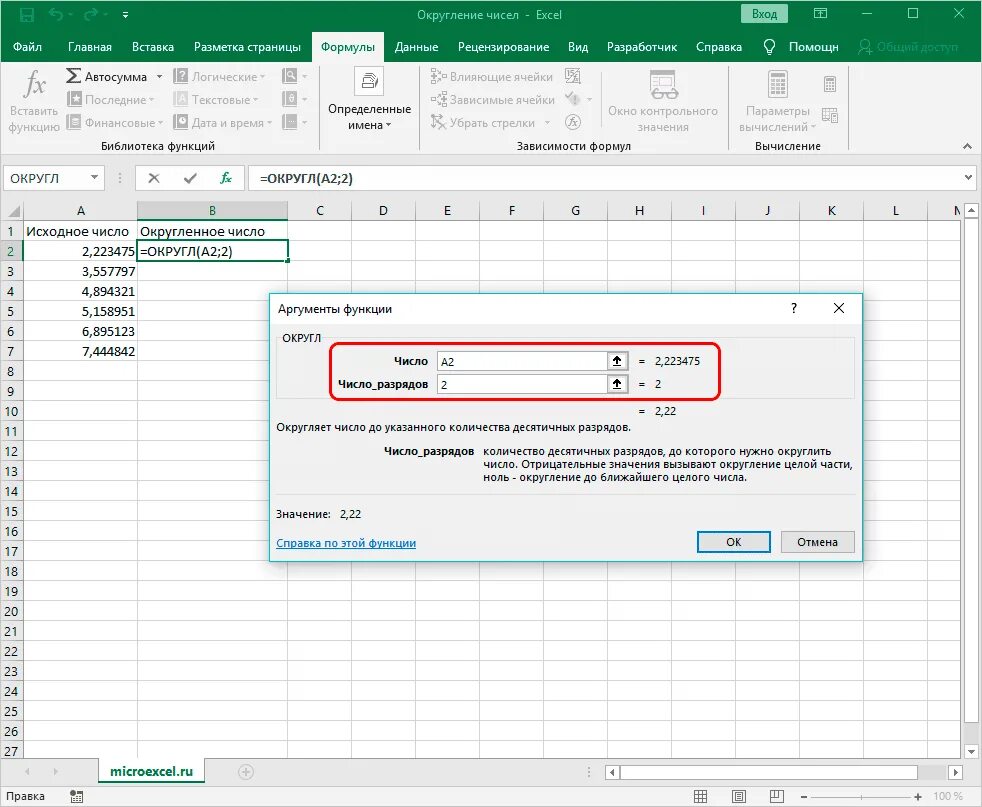
Task: Open Math and Trig functions dropdown
Action: point(294,100)
